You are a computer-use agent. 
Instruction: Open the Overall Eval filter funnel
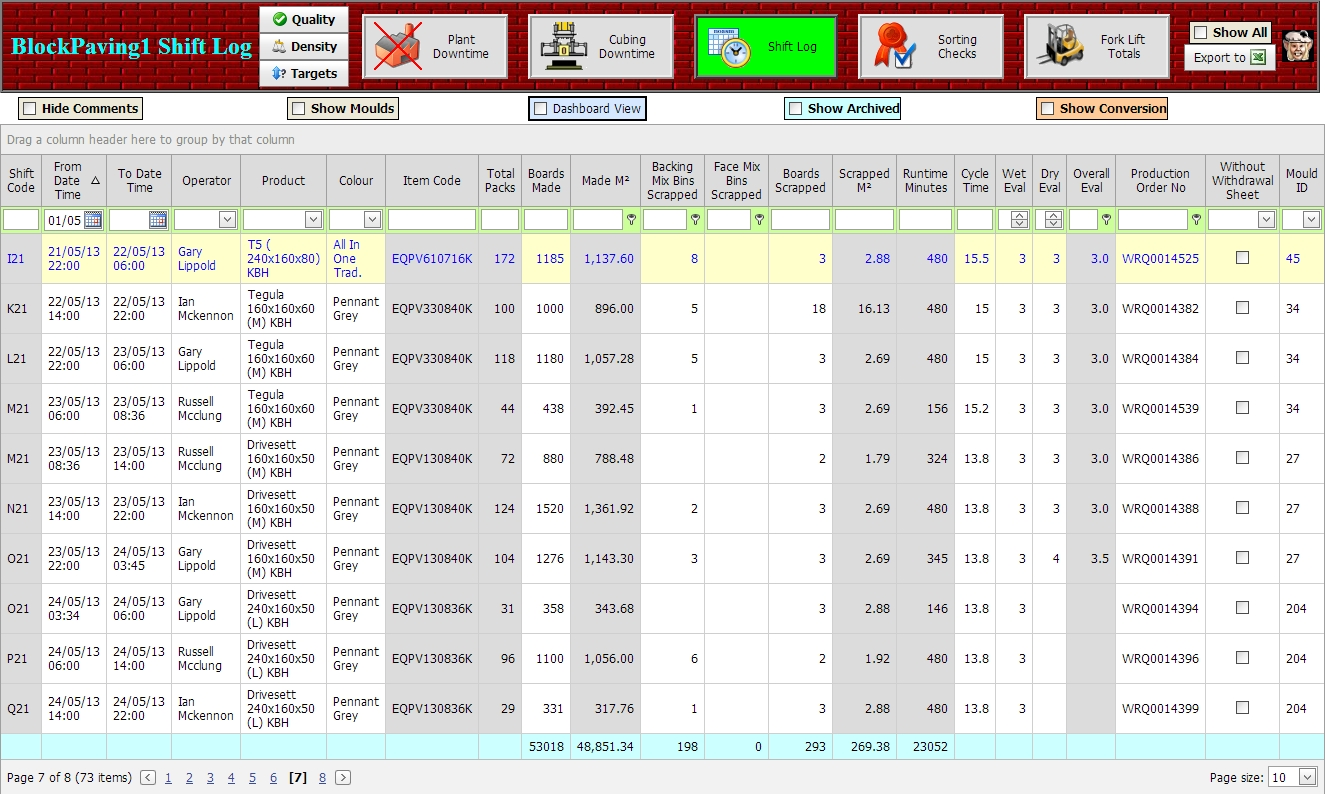(x=1106, y=219)
